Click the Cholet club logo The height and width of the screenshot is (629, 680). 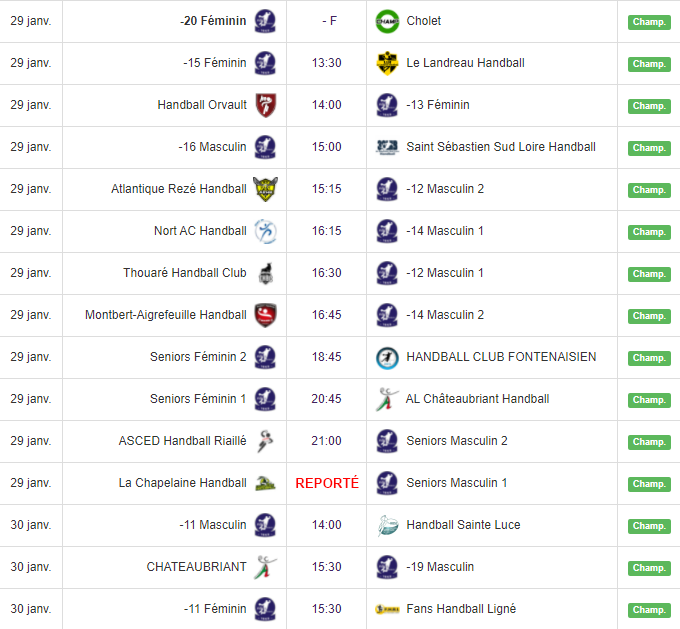(x=387, y=21)
